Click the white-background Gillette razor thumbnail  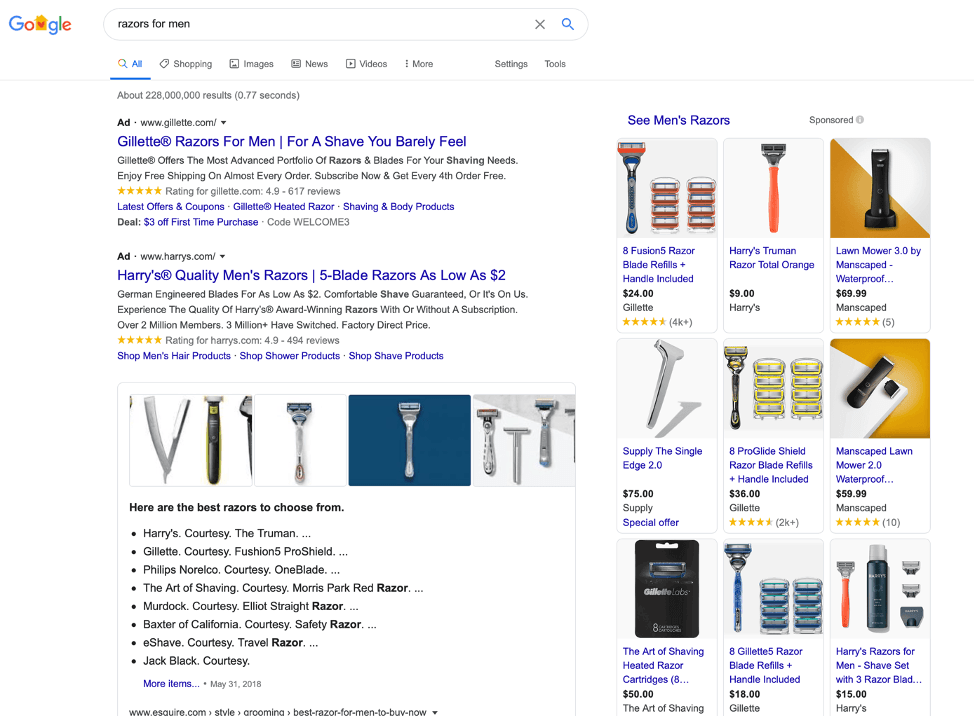tap(300, 440)
